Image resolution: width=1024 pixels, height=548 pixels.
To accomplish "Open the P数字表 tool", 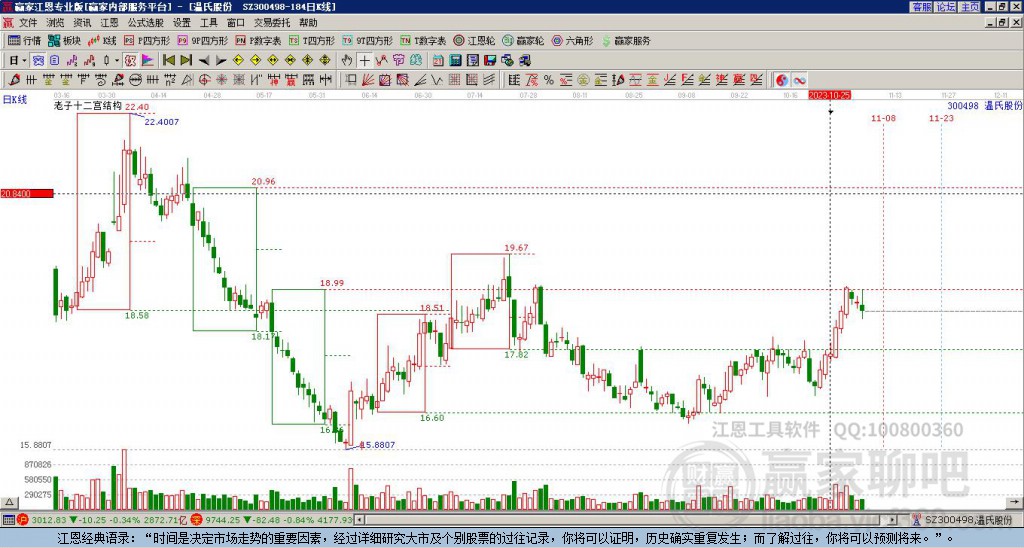I will 259,40.
